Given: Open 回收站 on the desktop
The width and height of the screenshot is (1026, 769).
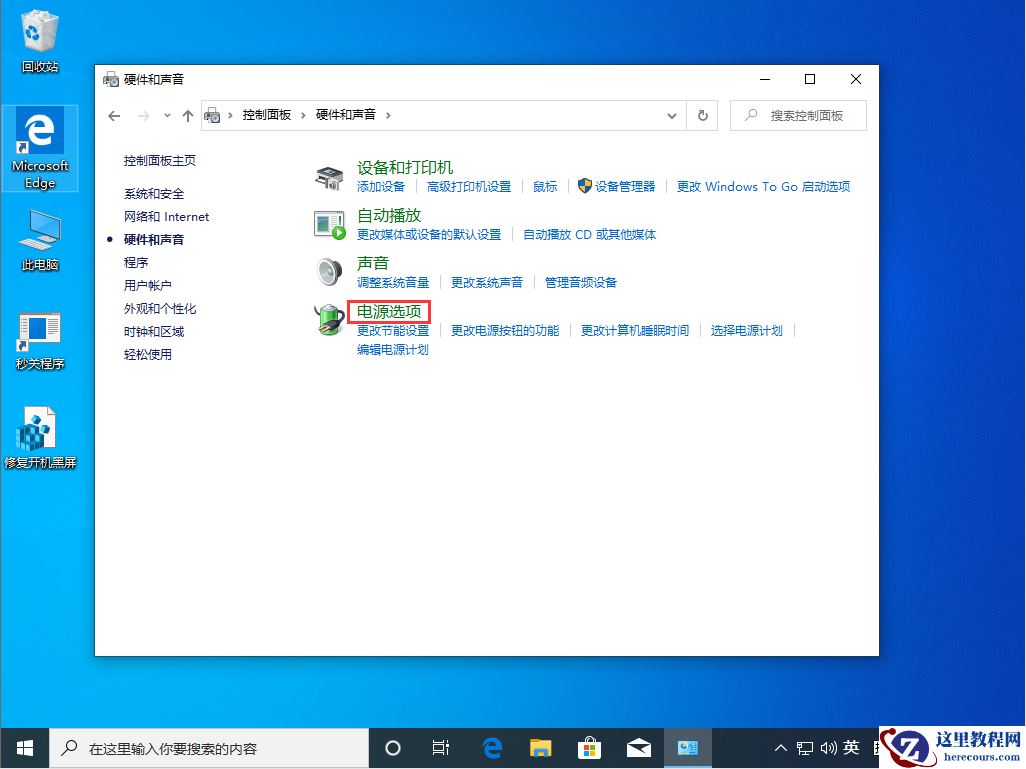Looking at the screenshot, I should click(39, 30).
